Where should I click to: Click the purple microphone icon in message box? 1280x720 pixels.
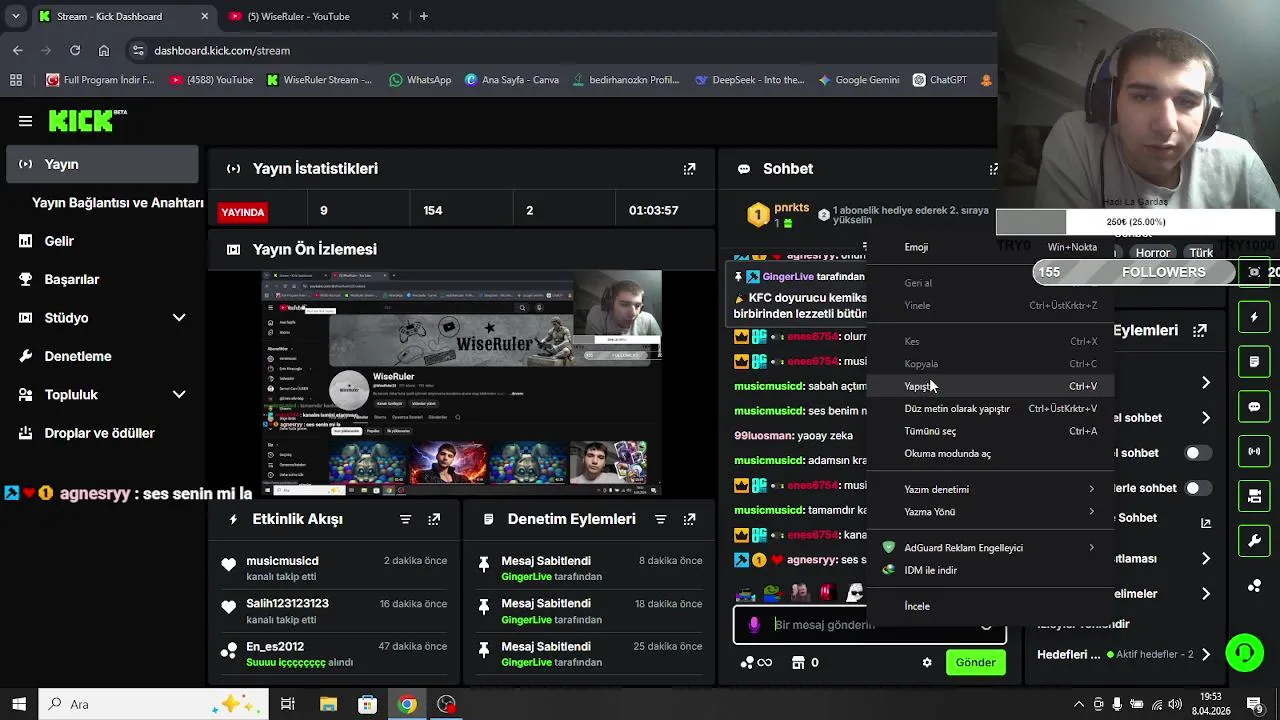tap(754, 624)
